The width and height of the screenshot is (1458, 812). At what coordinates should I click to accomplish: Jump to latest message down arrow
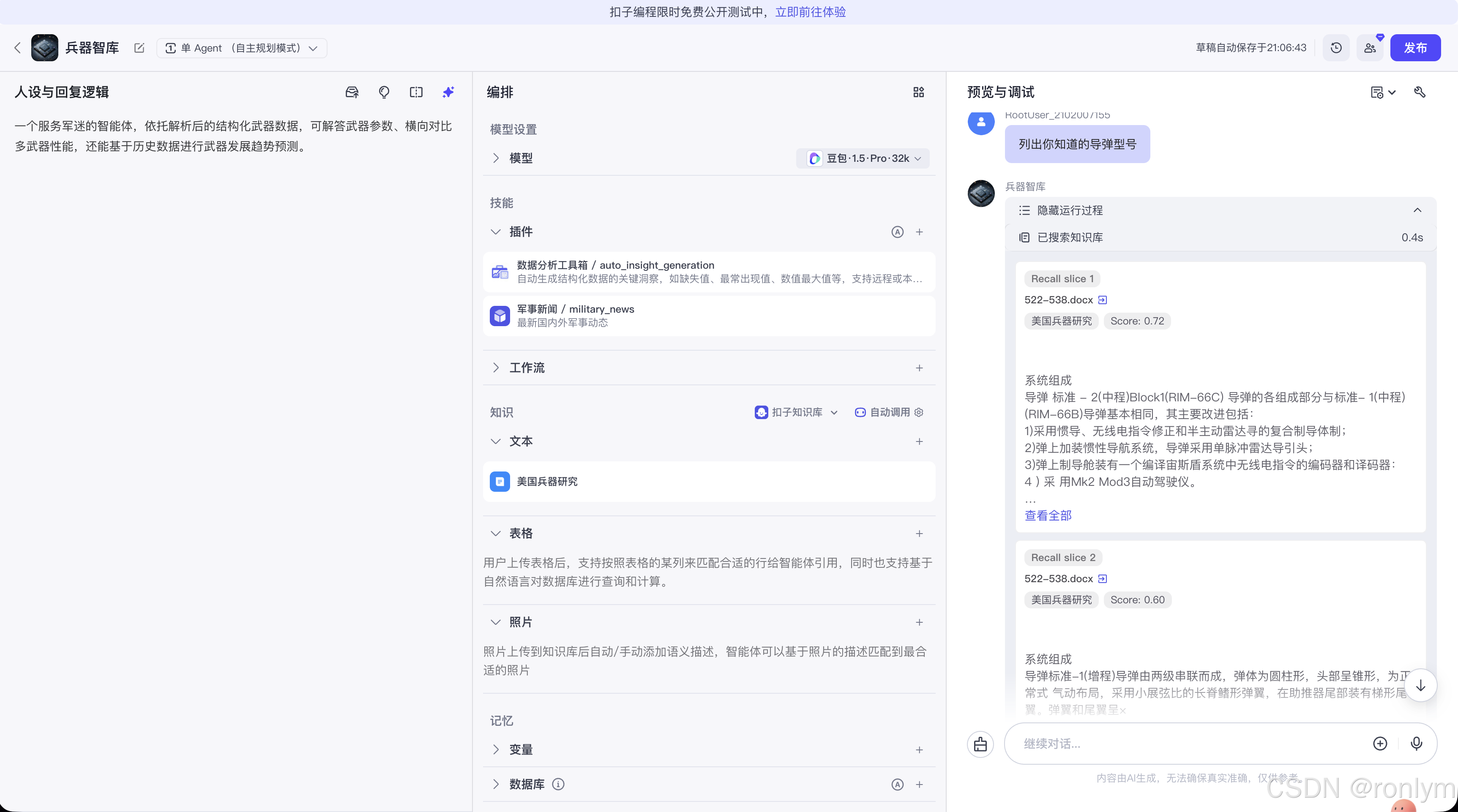pyautogui.click(x=1421, y=686)
